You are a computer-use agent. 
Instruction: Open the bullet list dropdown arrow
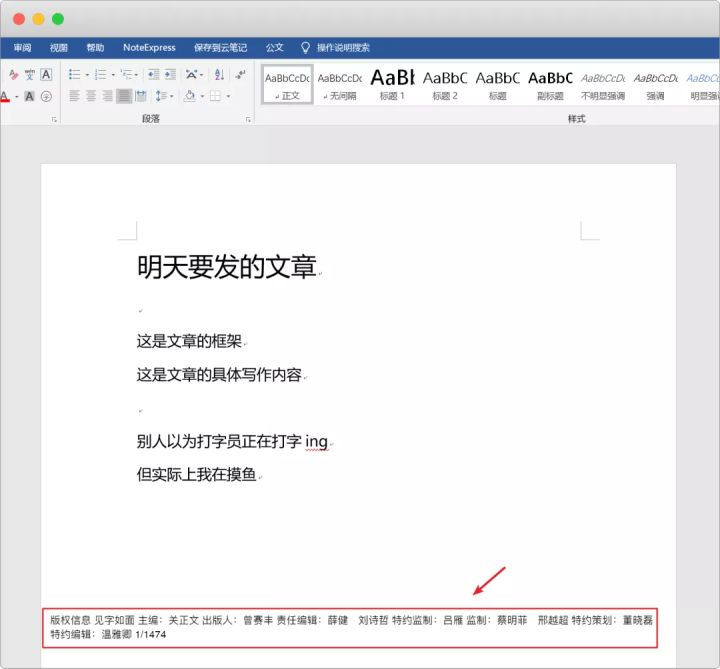click(87, 75)
